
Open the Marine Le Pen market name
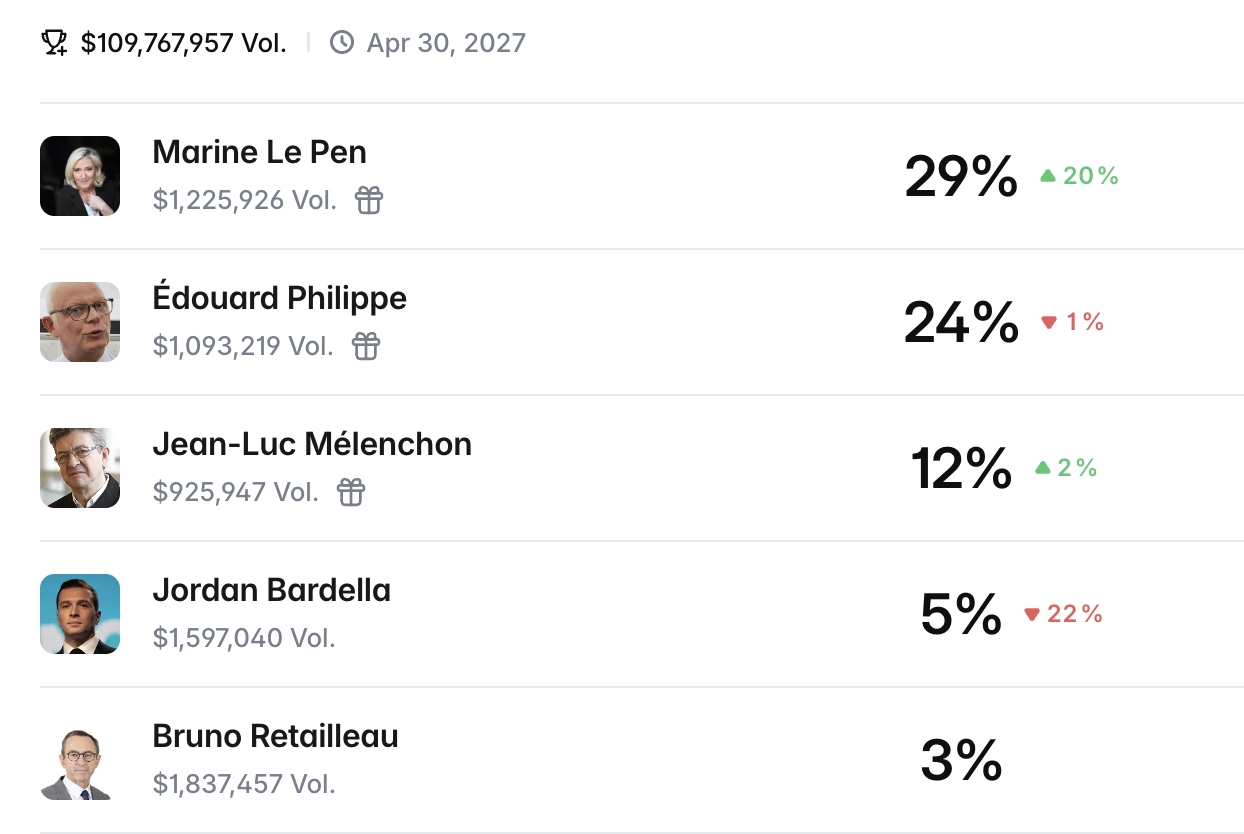[260, 152]
